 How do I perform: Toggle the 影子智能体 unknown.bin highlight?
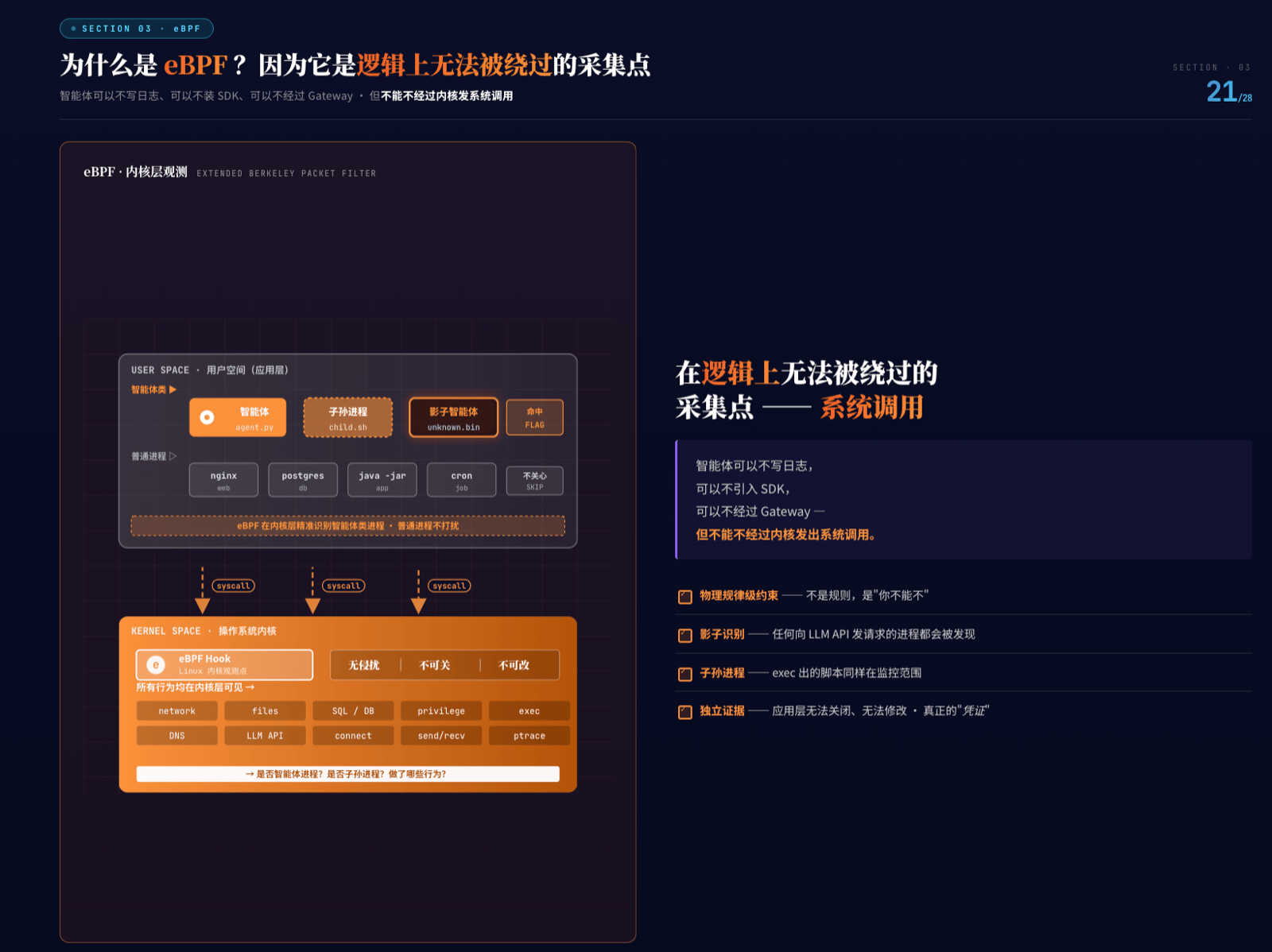(455, 416)
